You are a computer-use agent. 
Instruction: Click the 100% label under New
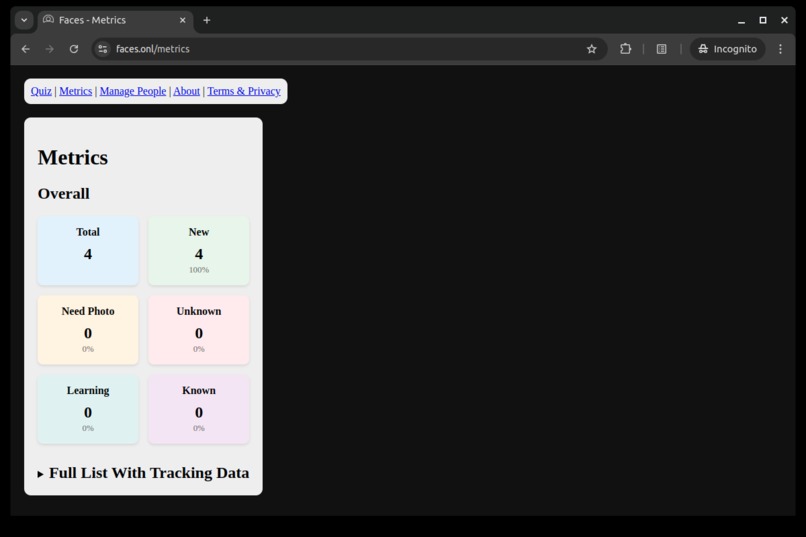click(199, 270)
